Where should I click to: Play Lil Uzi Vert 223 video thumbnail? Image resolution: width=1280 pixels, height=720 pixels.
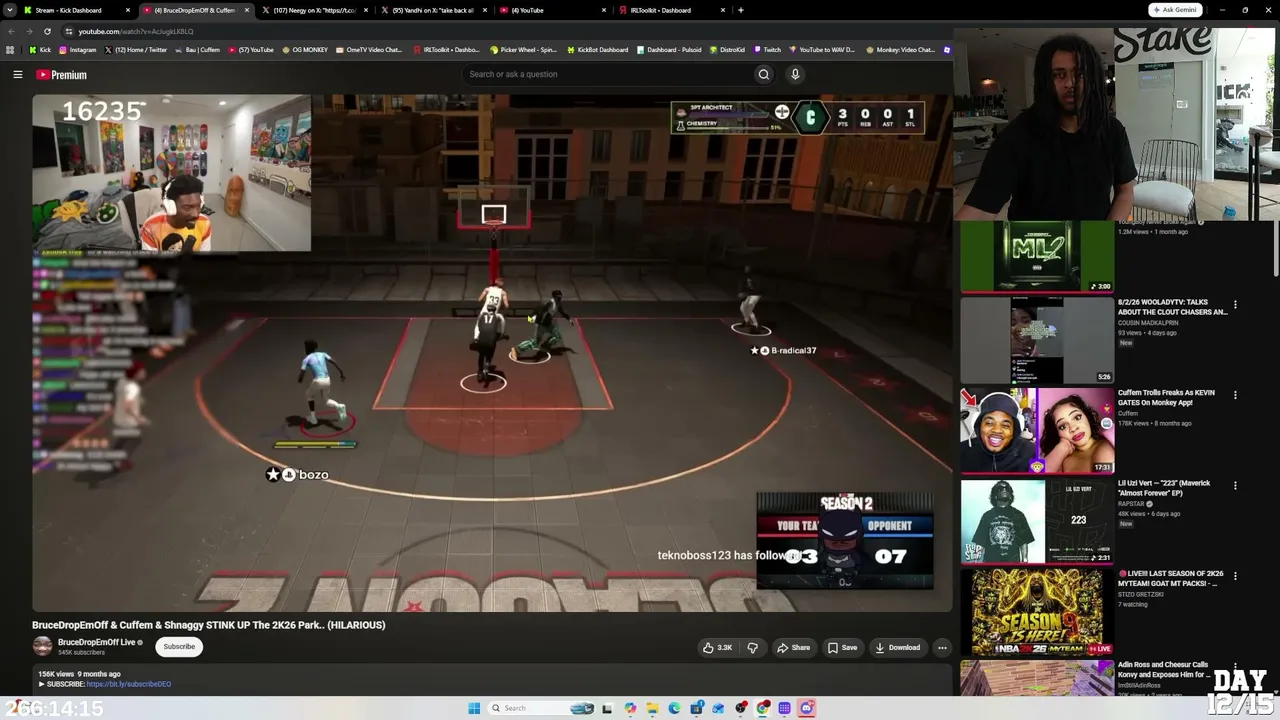click(1037, 521)
